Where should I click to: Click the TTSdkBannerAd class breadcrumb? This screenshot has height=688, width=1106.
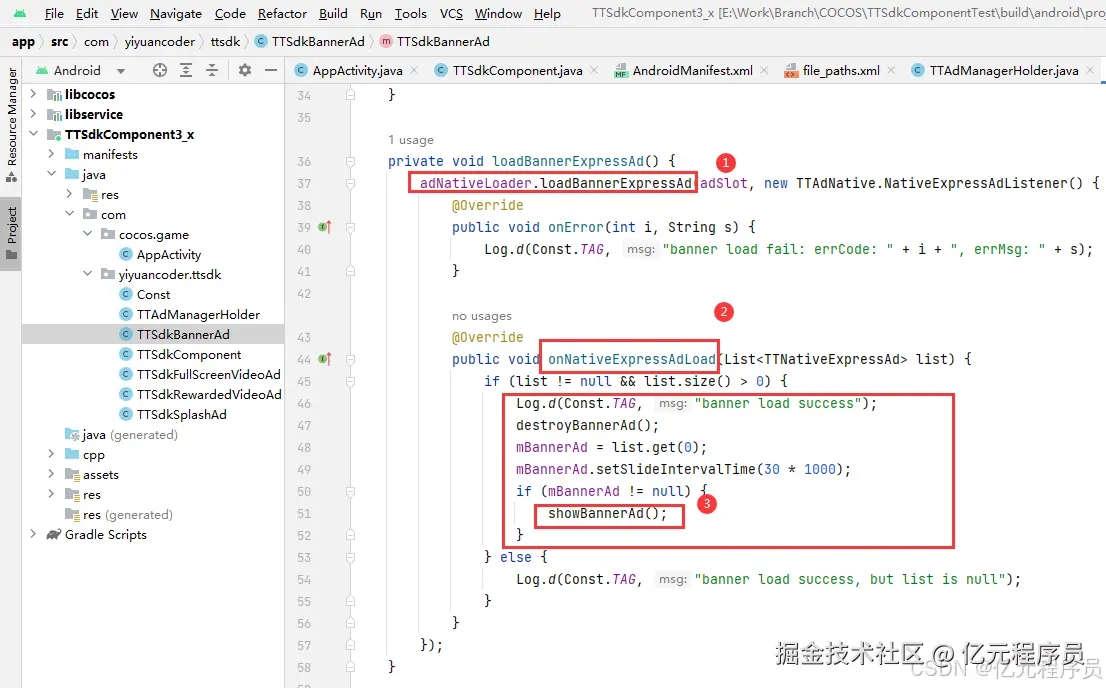coord(310,42)
